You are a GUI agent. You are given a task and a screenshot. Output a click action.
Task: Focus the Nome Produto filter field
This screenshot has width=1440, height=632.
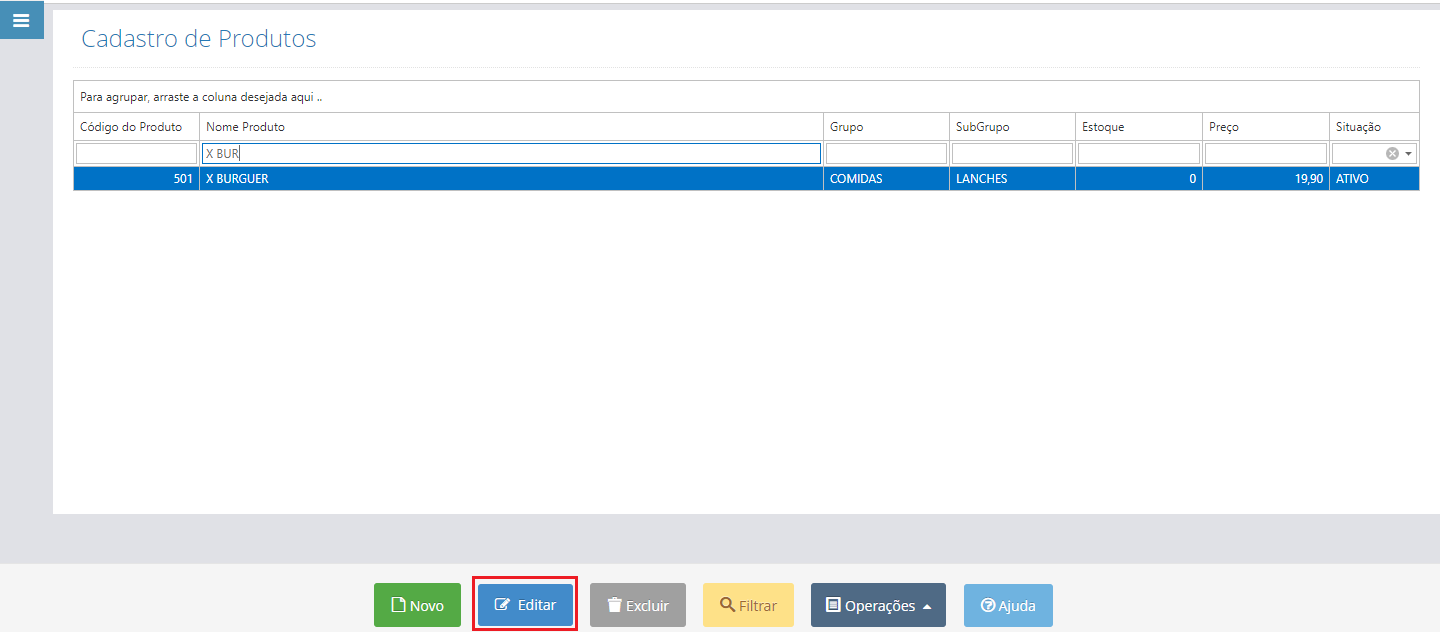tap(511, 153)
